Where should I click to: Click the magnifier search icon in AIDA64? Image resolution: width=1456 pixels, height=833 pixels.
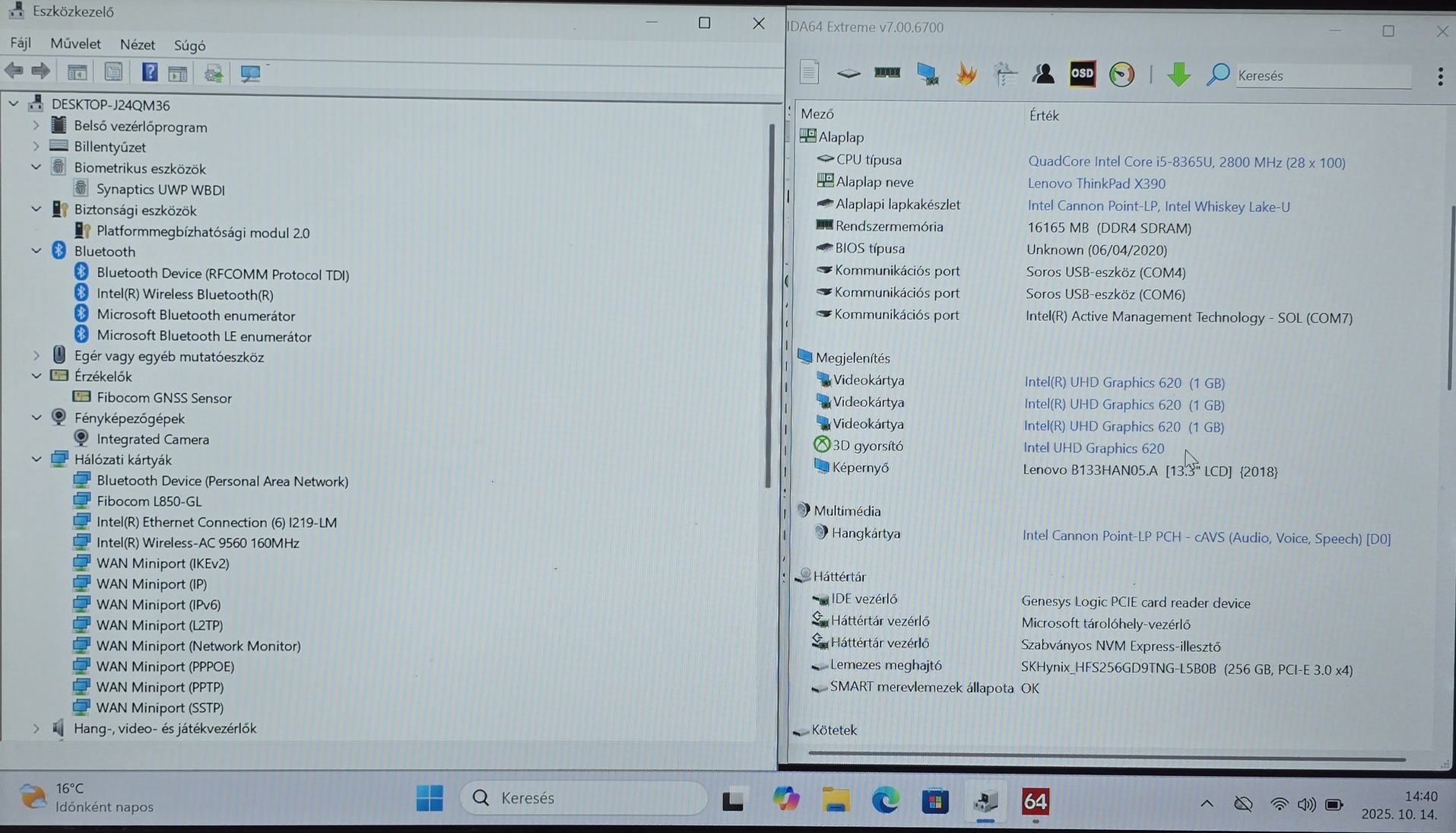point(1217,75)
